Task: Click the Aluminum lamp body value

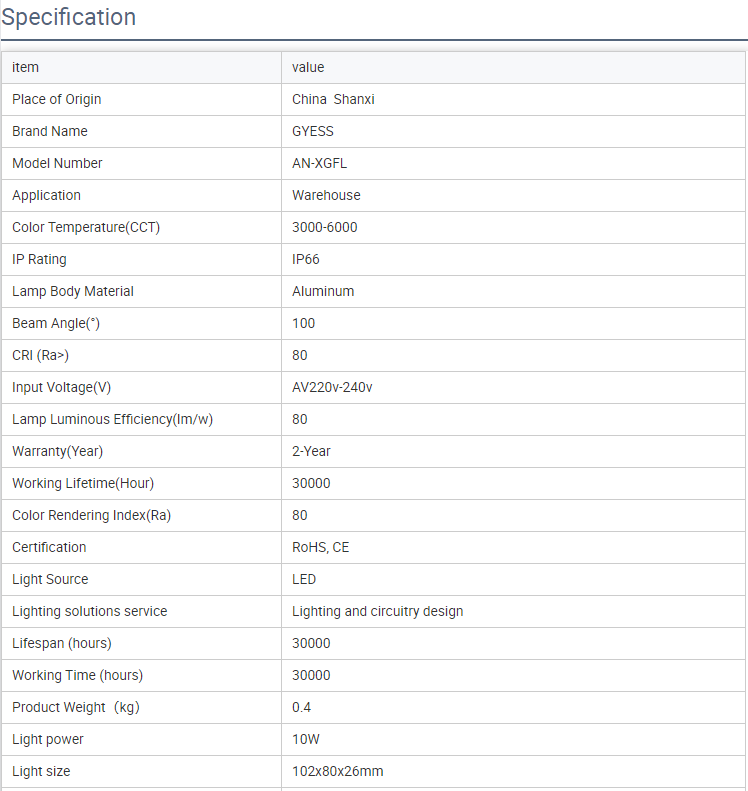Action: coord(323,291)
